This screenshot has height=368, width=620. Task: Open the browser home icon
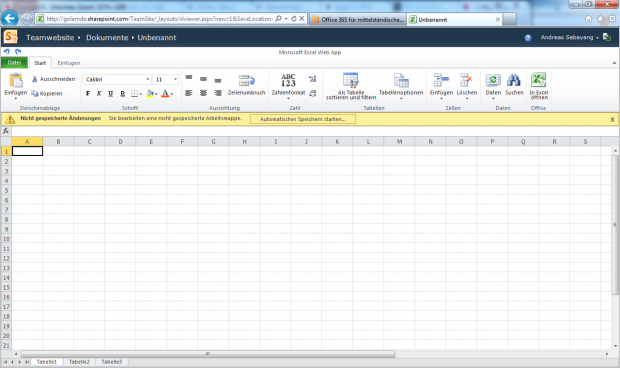(x=588, y=19)
